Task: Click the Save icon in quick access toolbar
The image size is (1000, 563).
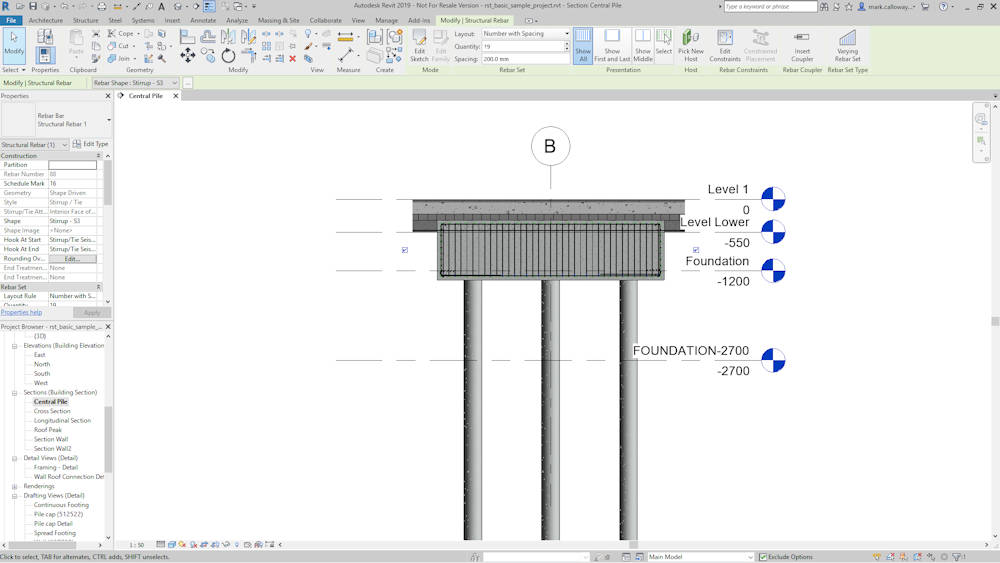Action: point(33,6)
